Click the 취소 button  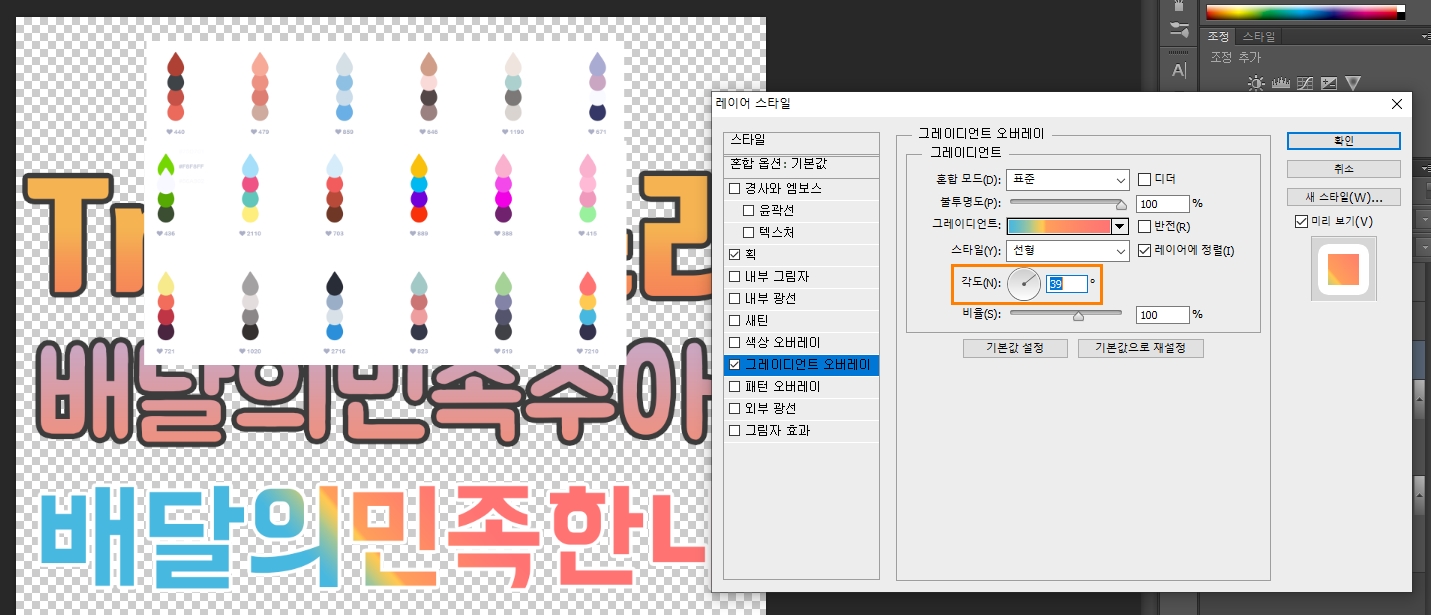click(1343, 168)
